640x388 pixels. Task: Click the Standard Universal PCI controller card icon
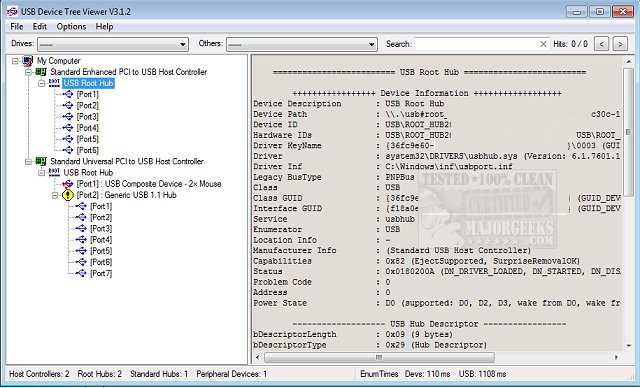[41, 162]
